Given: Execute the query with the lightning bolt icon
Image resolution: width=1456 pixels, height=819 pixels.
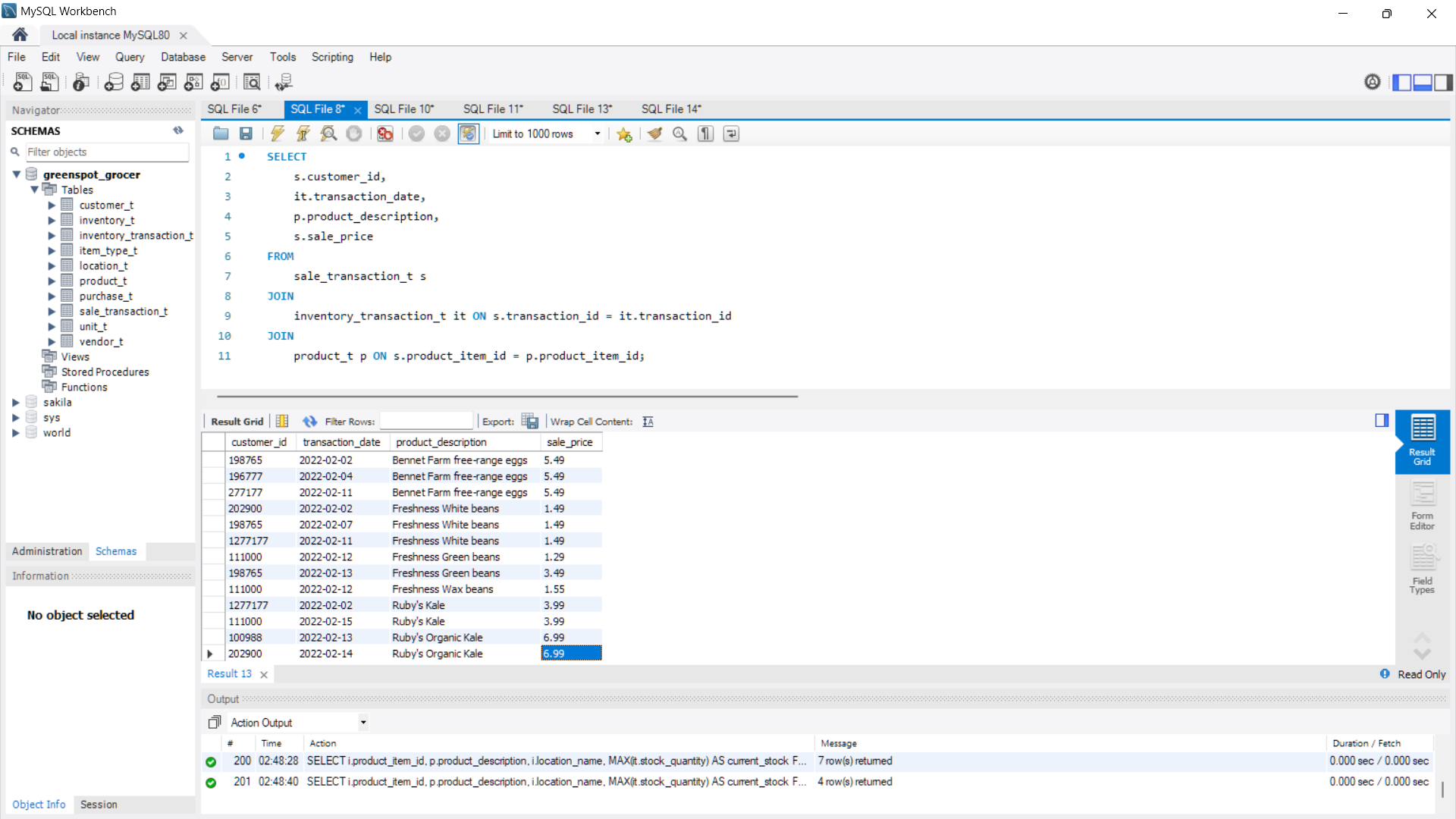Looking at the screenshot, I should pyautogui.click(x=278, y=134).
